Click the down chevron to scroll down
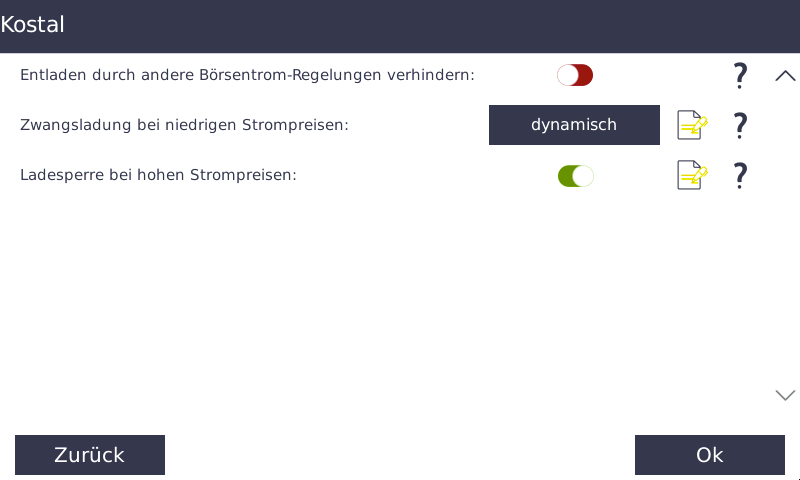 click(785, 395)
